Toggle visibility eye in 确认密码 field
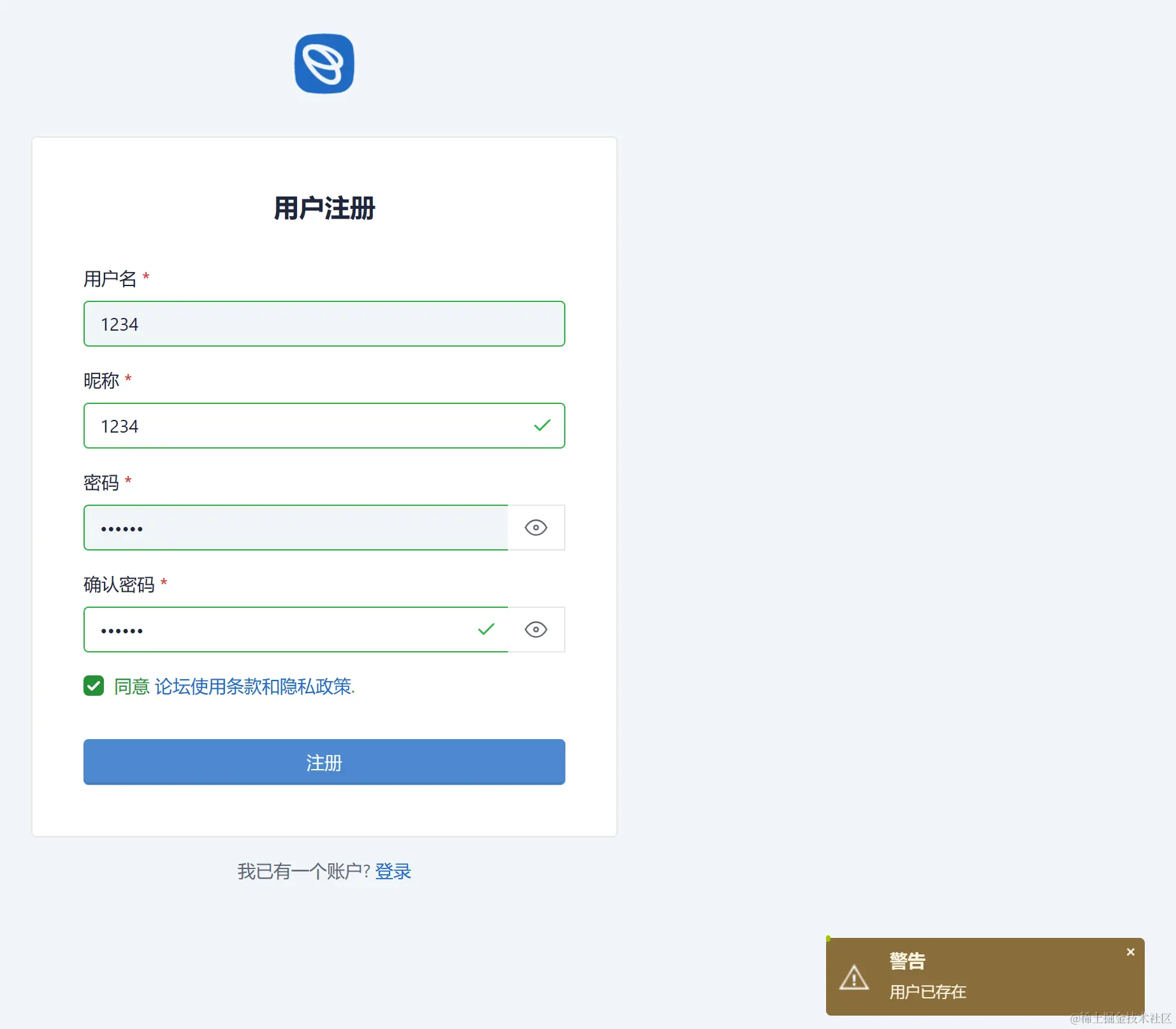 coord(536,630)
